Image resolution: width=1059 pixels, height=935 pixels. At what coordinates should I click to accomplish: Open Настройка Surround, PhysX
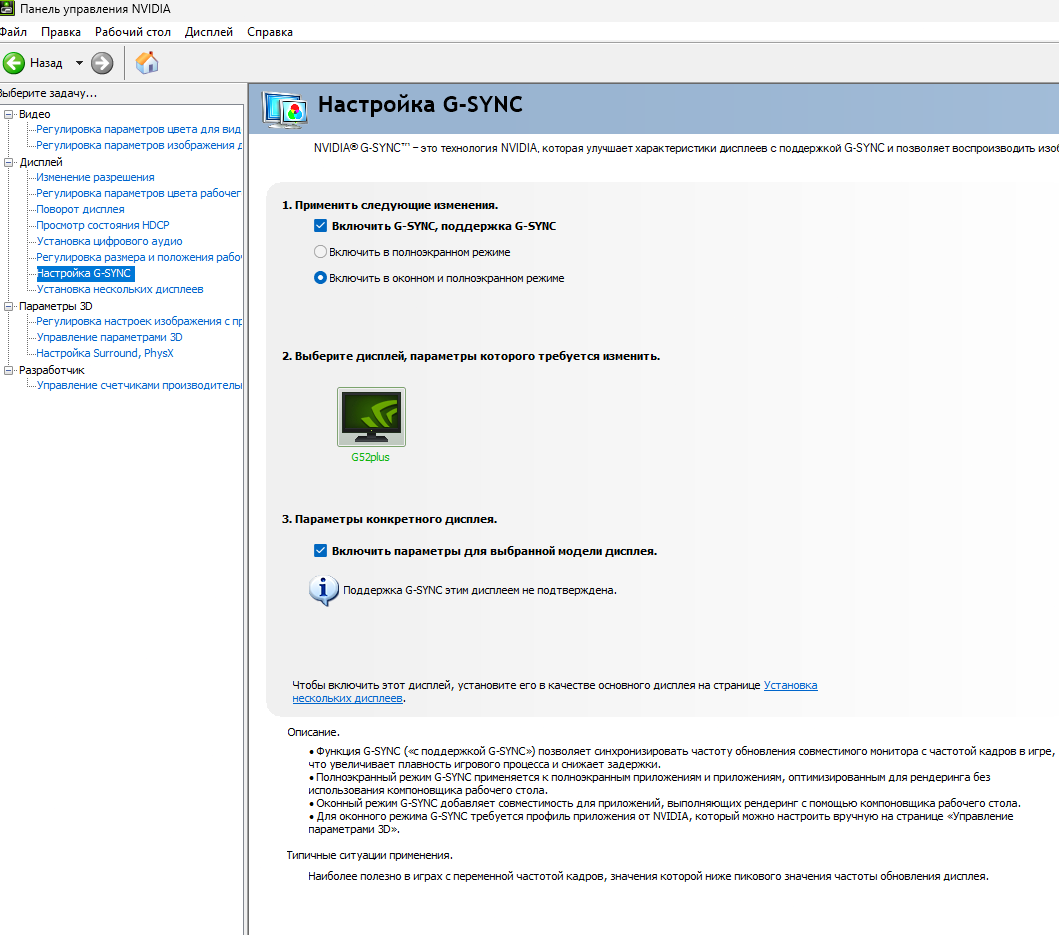pos(105,353)
